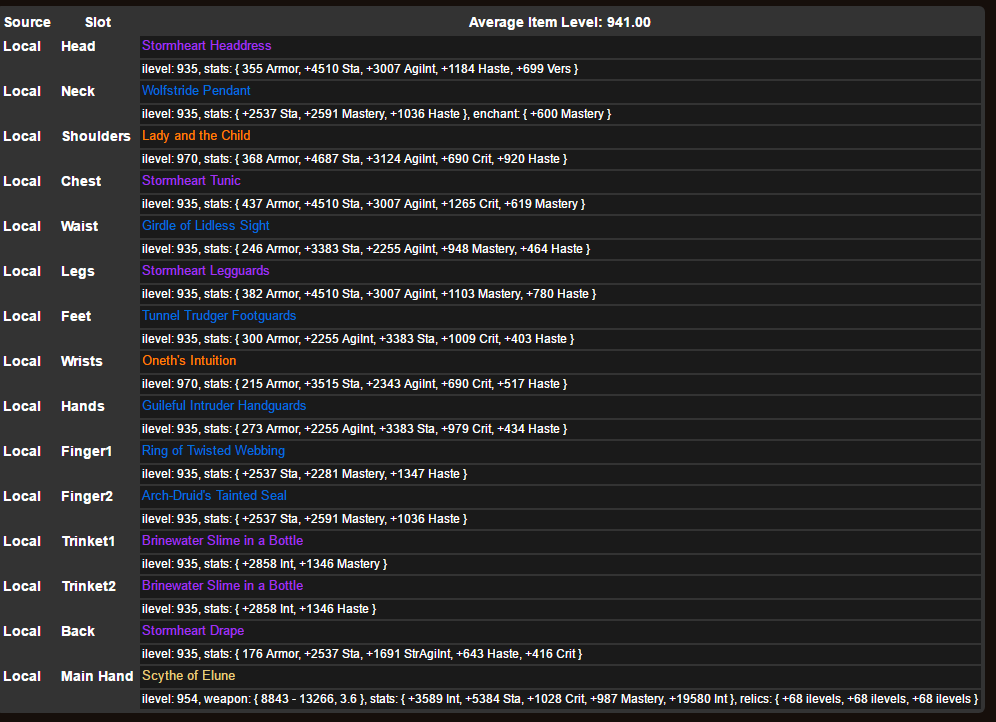Screen dimensions: 996x722
Task: Open the Scythe of Elune item link
Action: tap(189, 676)
